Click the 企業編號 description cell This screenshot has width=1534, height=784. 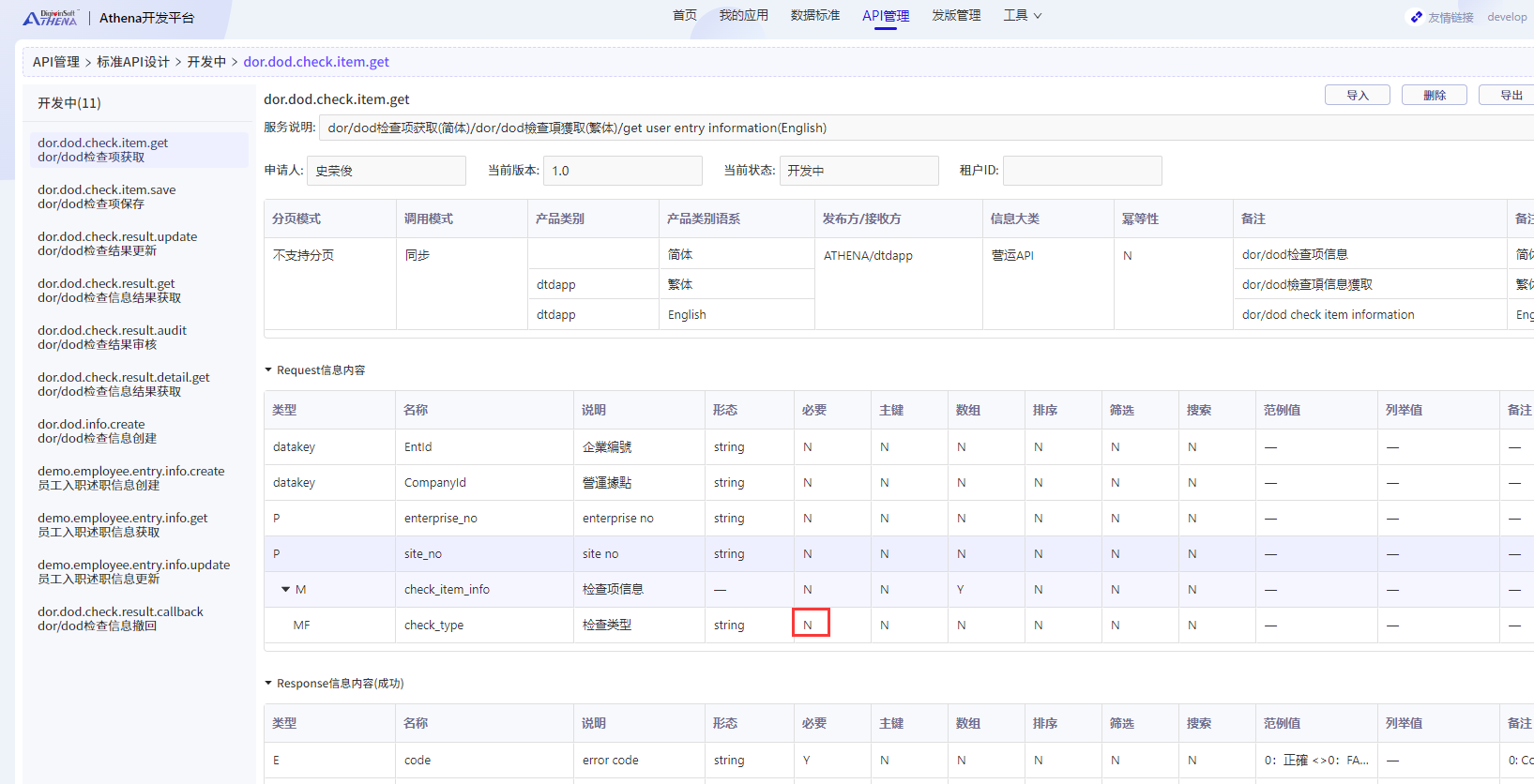click(639, 447)
